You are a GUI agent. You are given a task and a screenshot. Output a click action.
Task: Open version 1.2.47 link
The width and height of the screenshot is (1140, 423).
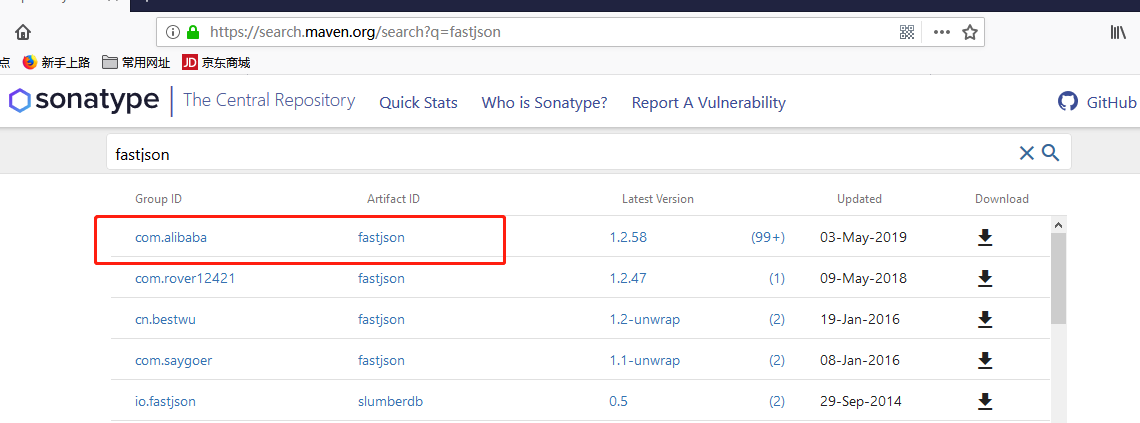pyautogui.click(x=628, y=278)
